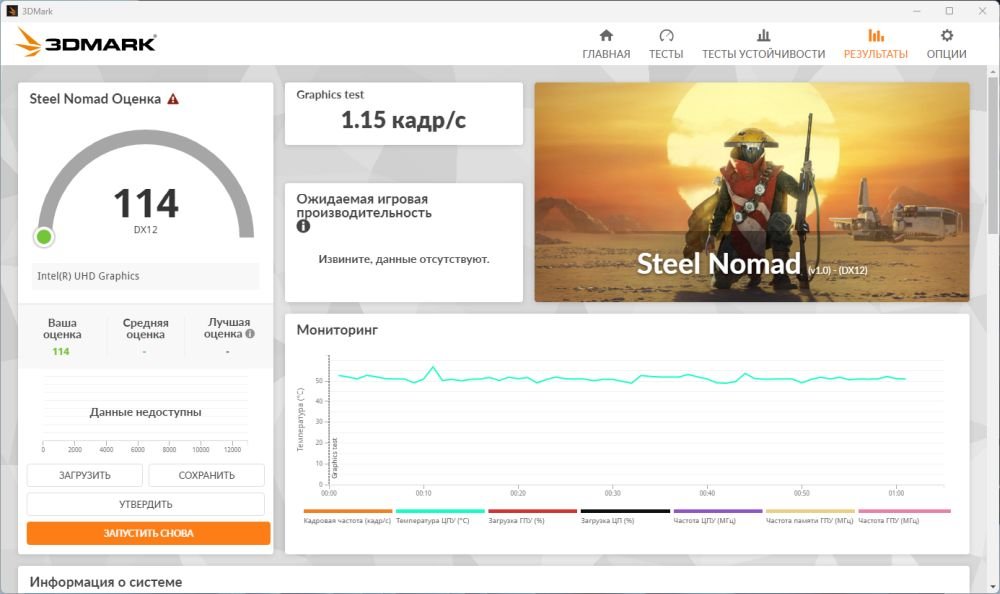Click the 1.15 кадр/с Graphics test result
The image size is (1000, 594).
pos(404,120)
